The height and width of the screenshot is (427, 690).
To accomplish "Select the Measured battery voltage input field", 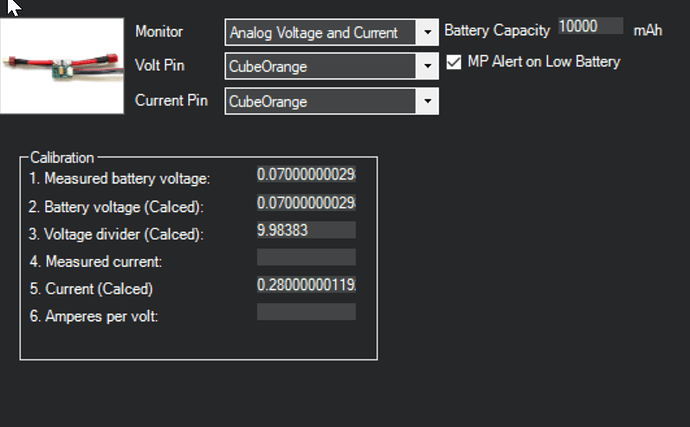I will 306,174.
